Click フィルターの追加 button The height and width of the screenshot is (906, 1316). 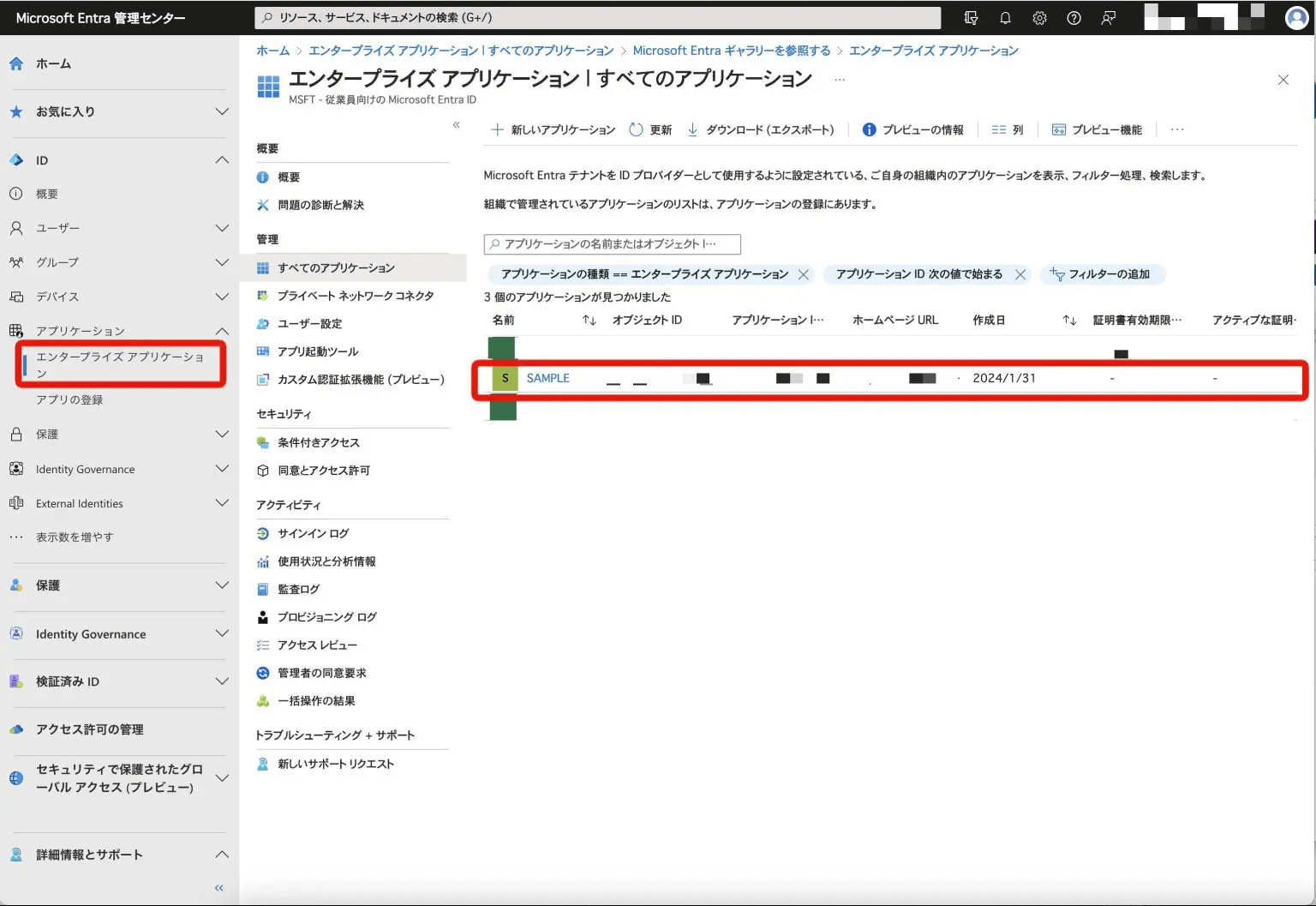pyautogui.click(x=1102, y=274)
